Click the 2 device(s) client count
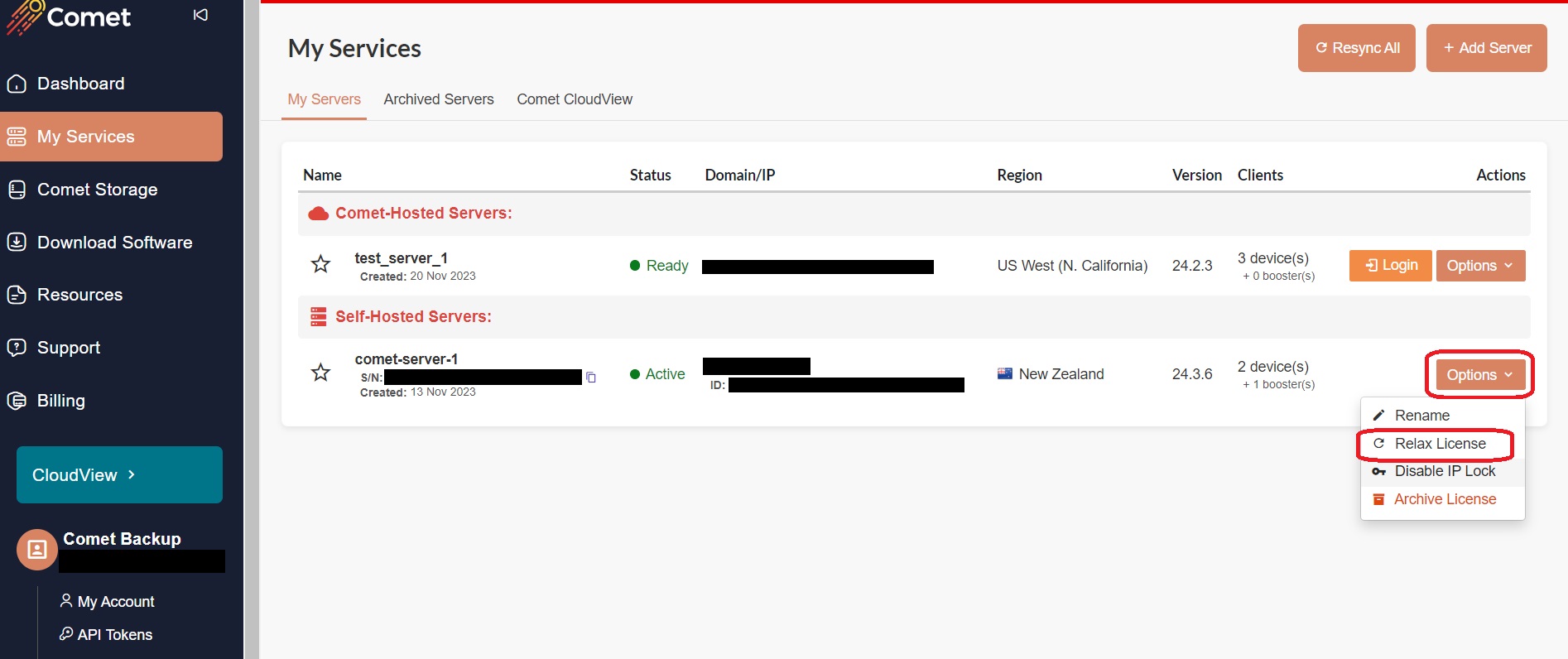Viewport: 1568px width, 659px height. 1273,367
